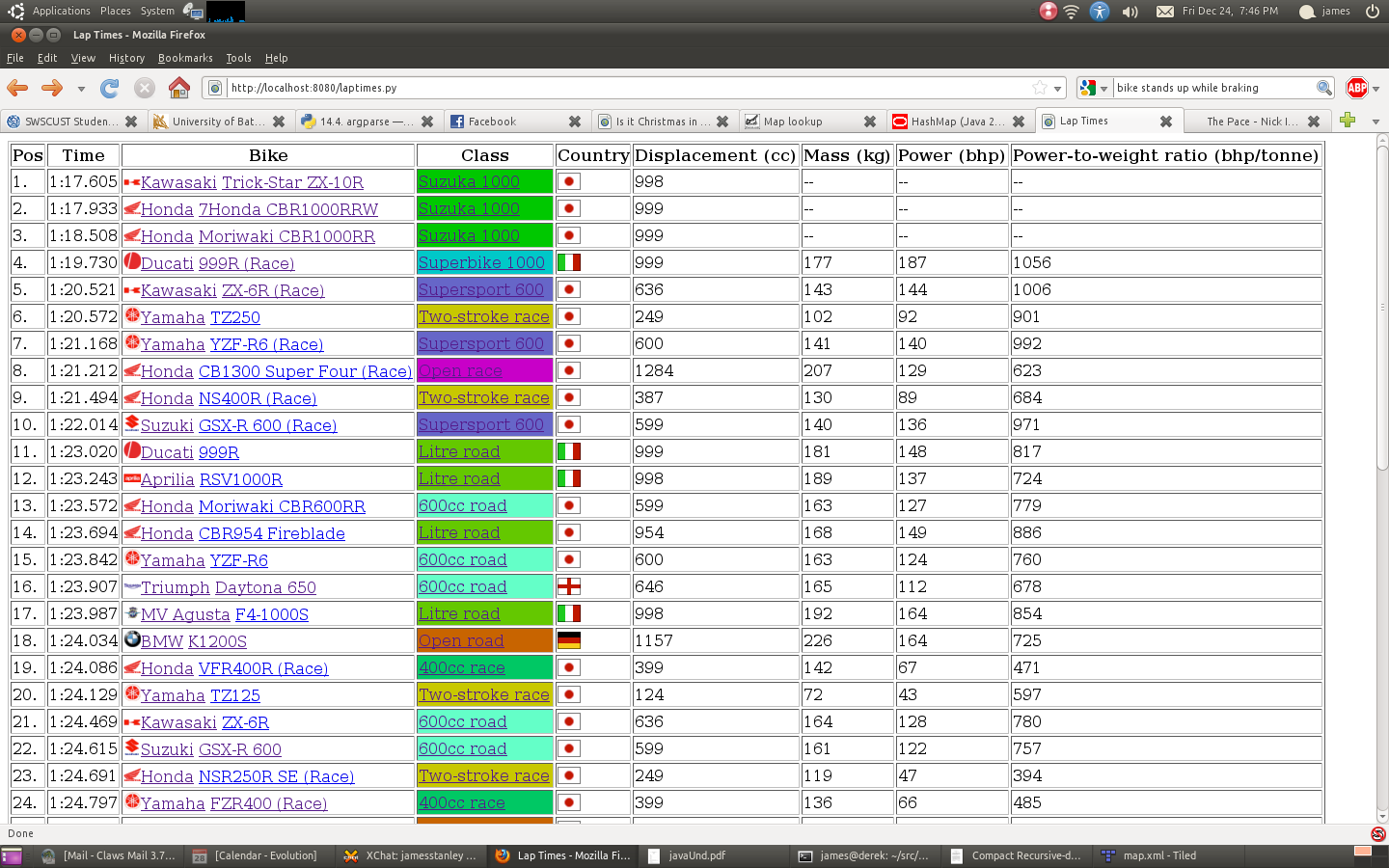The height and width of the screenshot is (868, 1389).
Task: Click the URL address bar field
Action: tap(627, 88)
